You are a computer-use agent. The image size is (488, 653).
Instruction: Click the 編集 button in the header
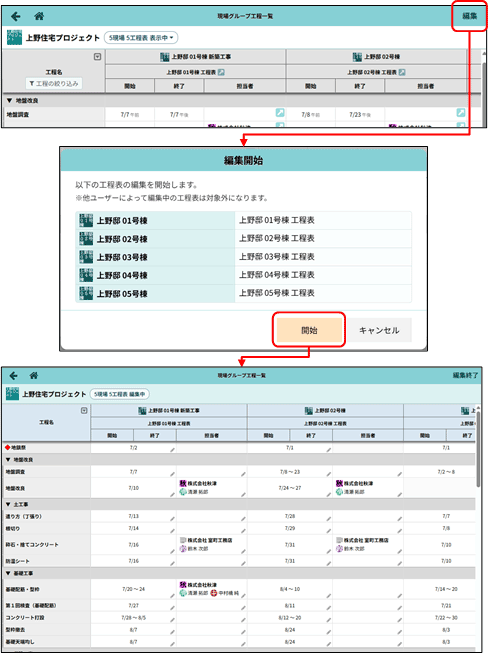[x=469, y=16]
